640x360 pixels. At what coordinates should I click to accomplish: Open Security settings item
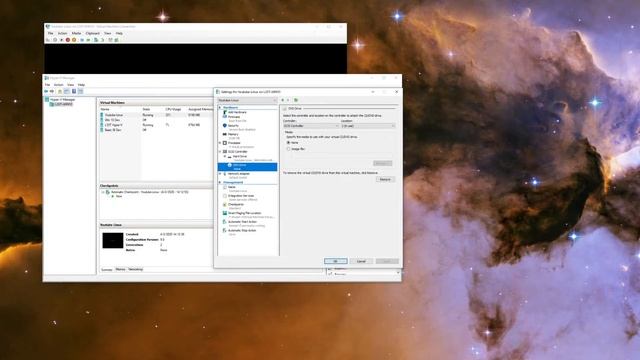point(233,126)
